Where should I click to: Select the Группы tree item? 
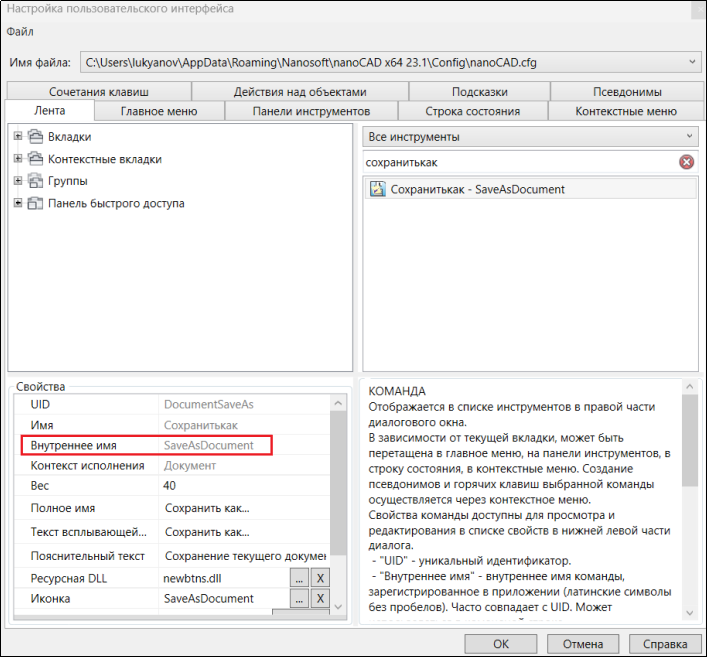(x=68, y=181)
